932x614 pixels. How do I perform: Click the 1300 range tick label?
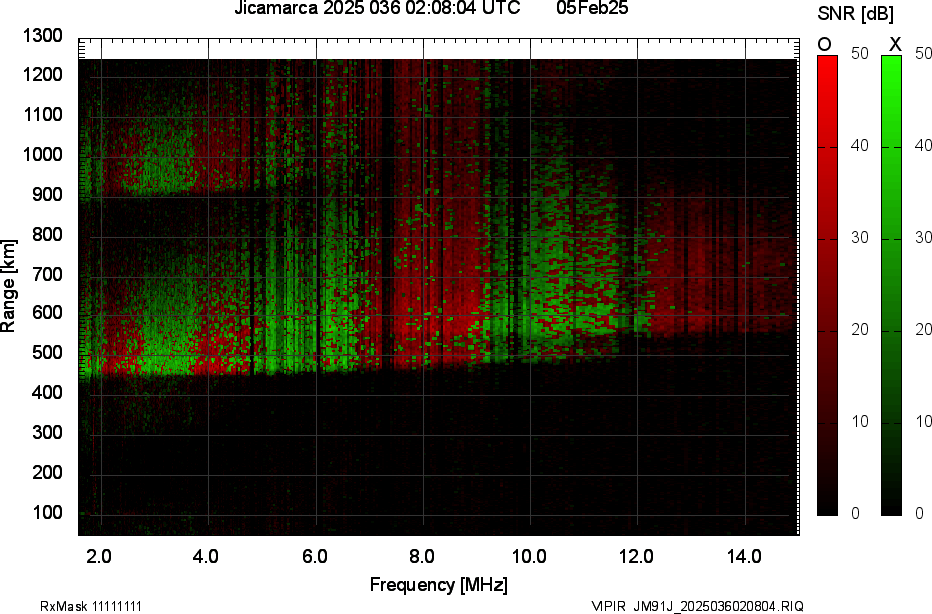click(x=43, y=36)
